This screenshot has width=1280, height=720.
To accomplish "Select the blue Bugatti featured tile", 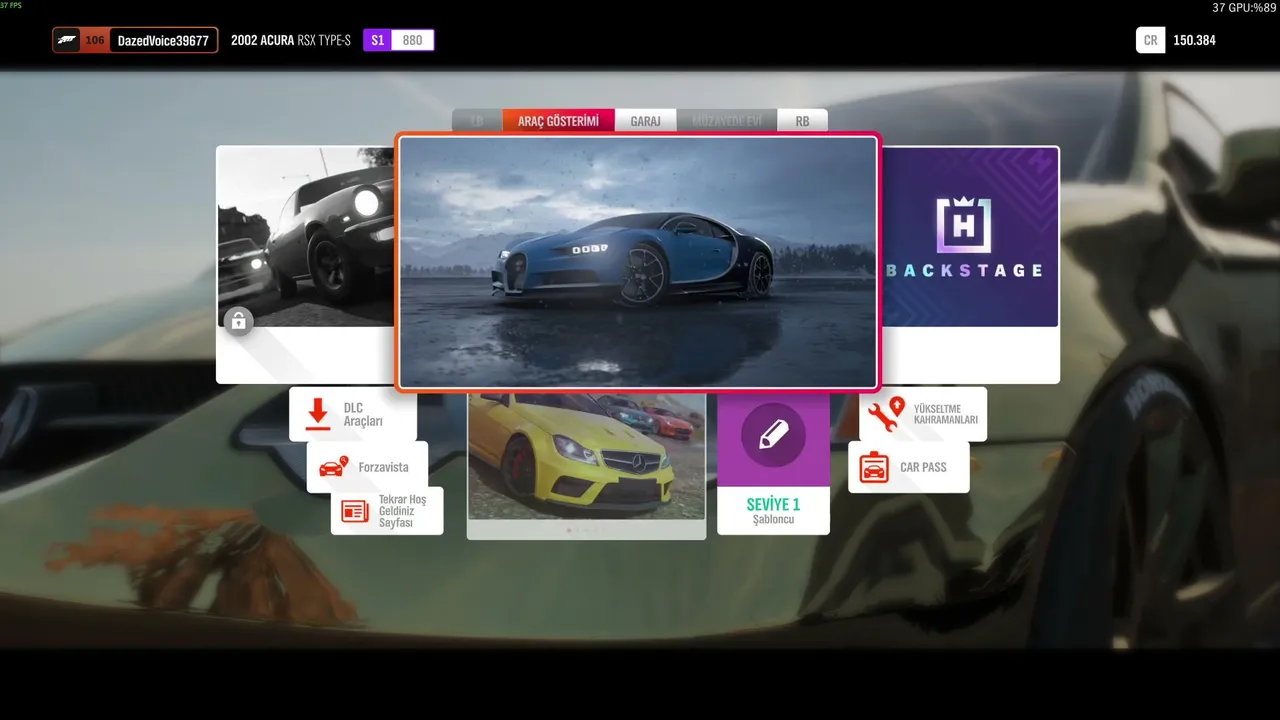I will click(638, 261).
